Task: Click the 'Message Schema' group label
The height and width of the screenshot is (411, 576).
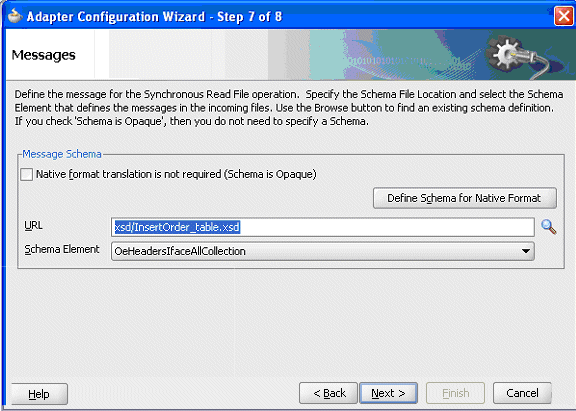Action: pyautogui.click(x=62, y=154)
